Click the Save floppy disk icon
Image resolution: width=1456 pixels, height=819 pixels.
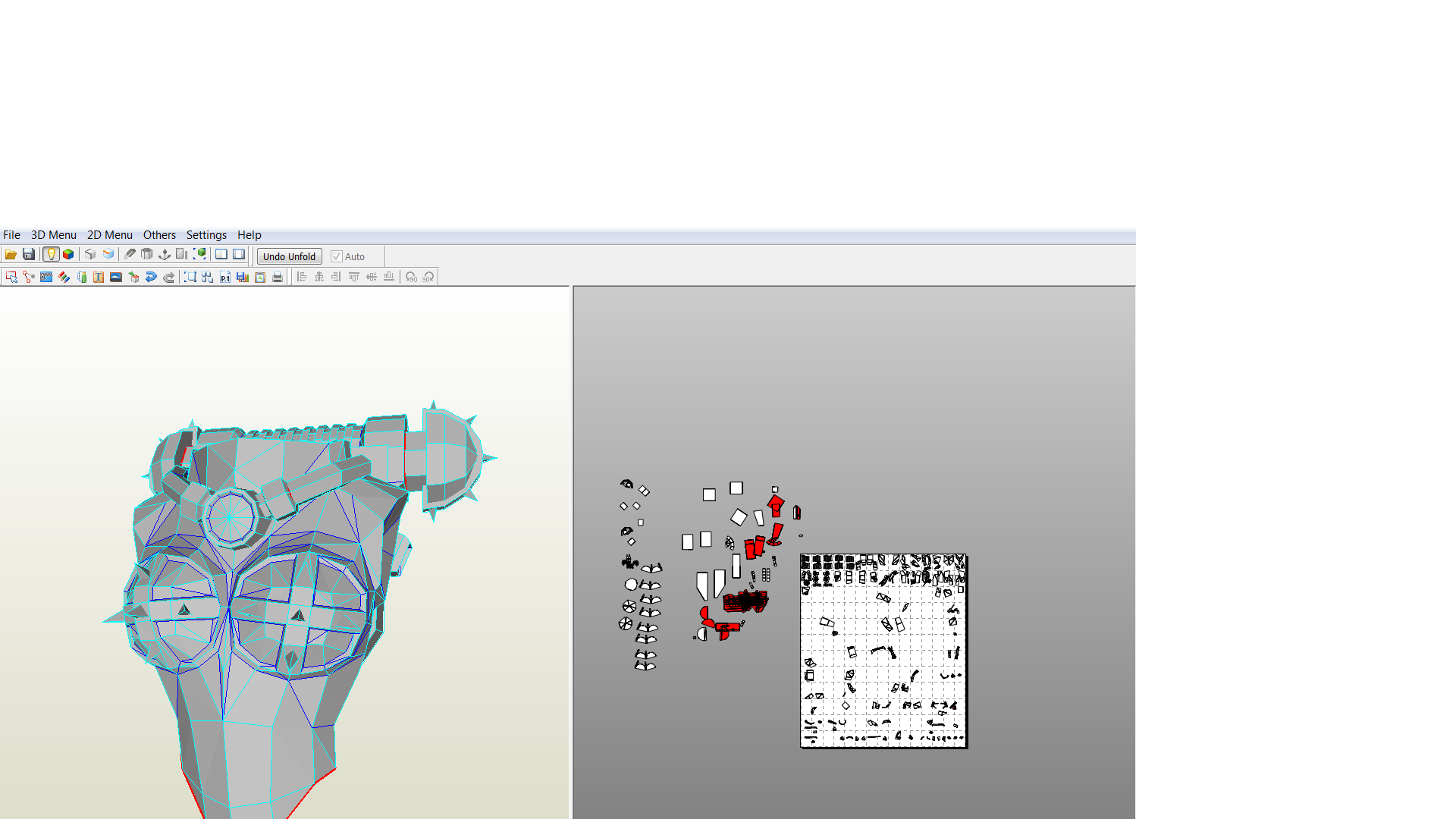pyautogui.click(x=29, y=255)
